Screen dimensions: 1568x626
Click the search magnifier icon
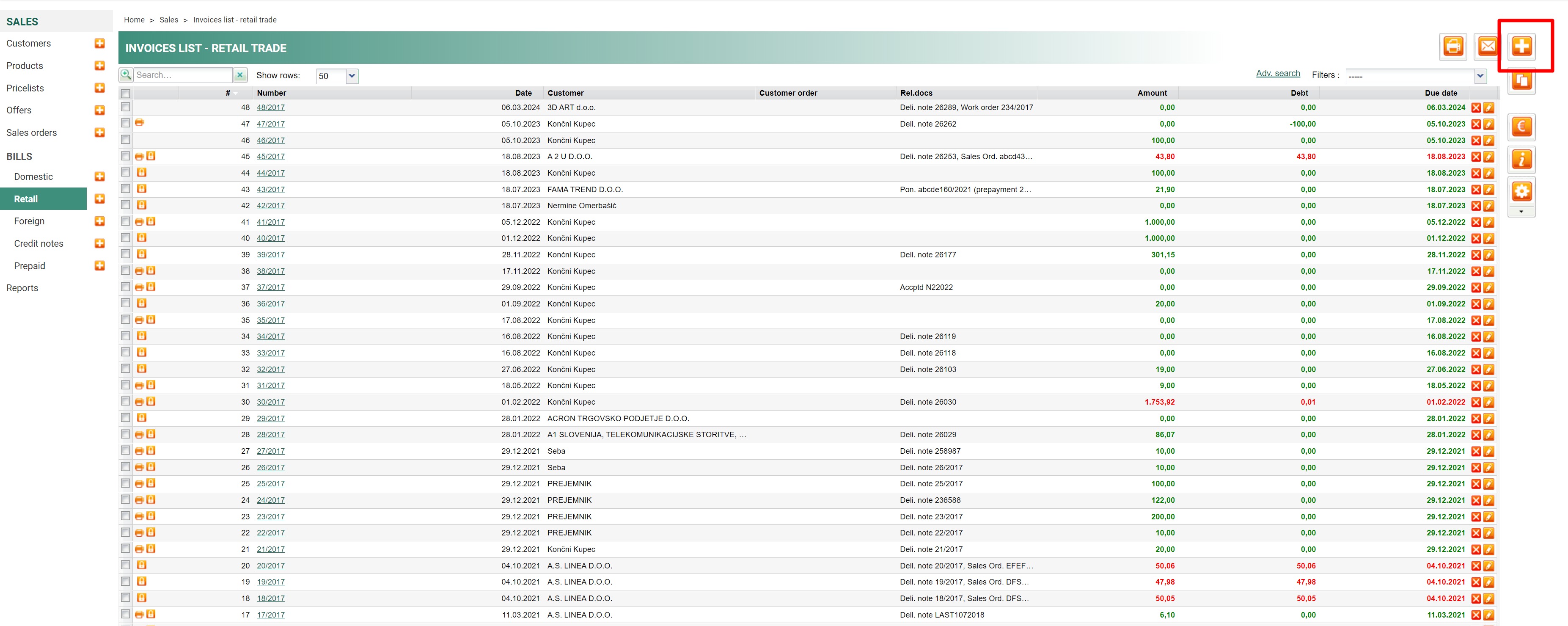[126, 75]
